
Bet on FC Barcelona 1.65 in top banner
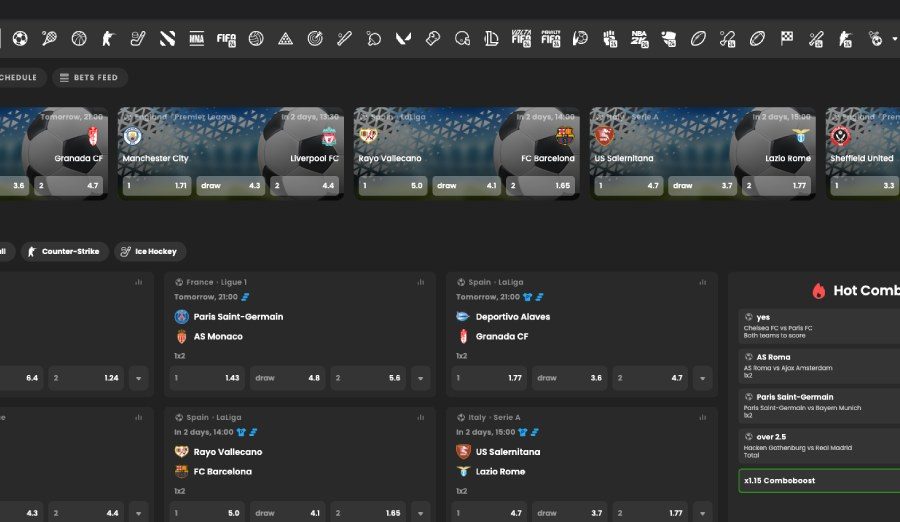(x=541, y=186)
